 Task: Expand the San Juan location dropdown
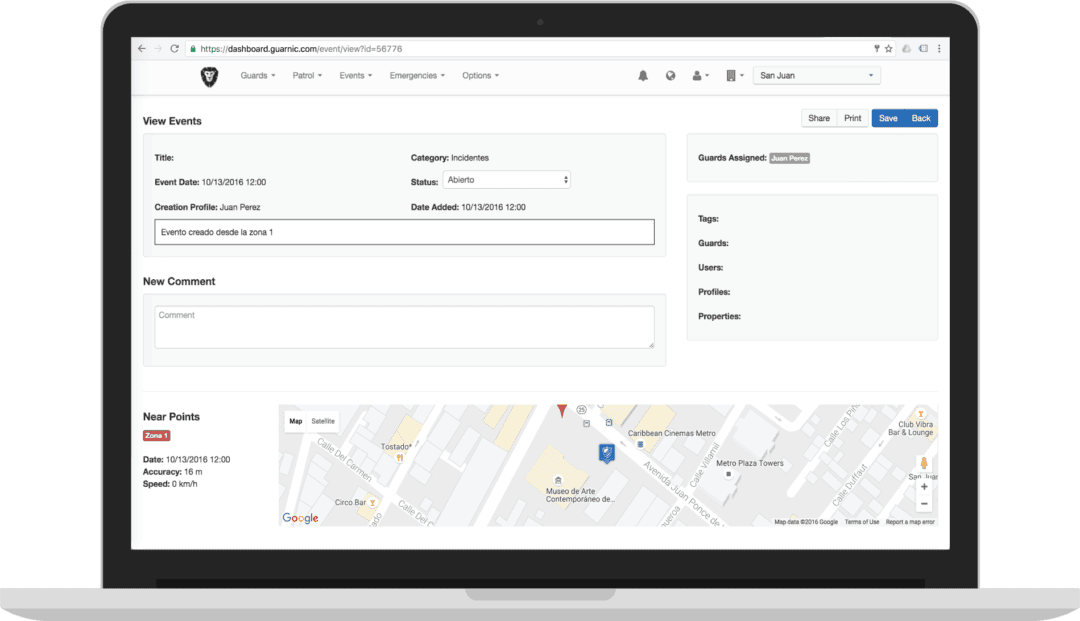[816, 76]
